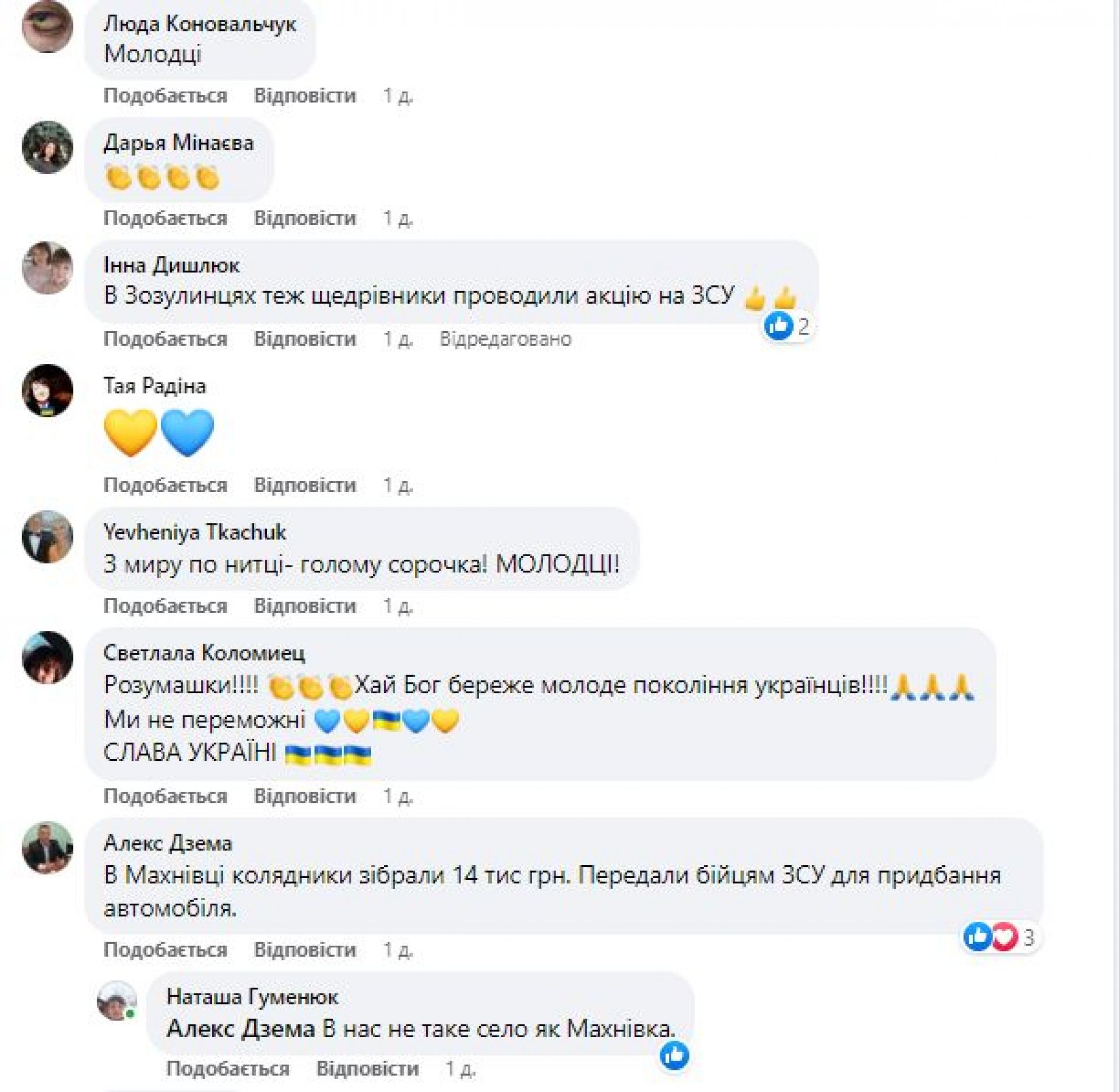Open Люда Коновальчук's profile avatar
This screenshot has height=1092, width=1119.
pos(47,27)
